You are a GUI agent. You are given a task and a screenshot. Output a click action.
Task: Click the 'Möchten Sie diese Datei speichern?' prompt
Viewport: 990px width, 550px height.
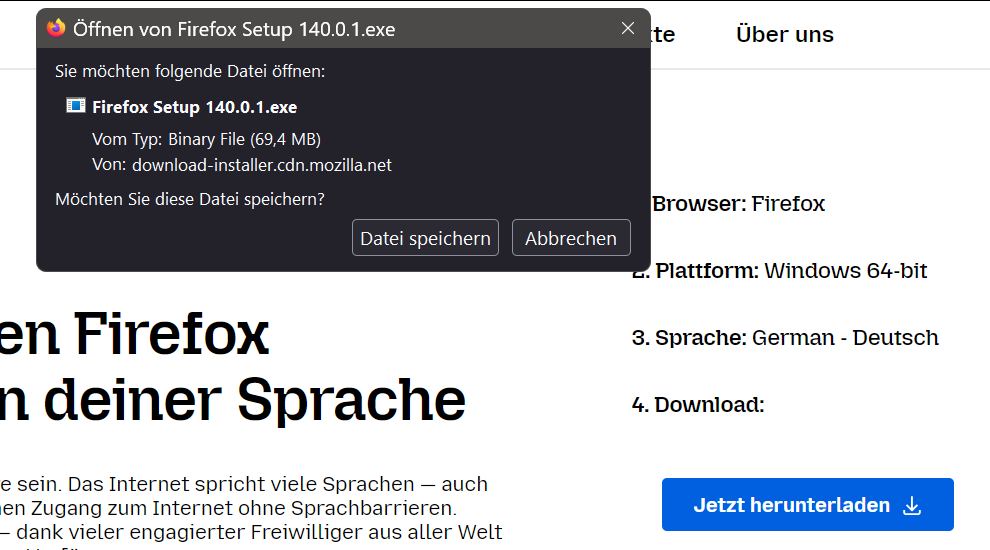click(190, 199)
